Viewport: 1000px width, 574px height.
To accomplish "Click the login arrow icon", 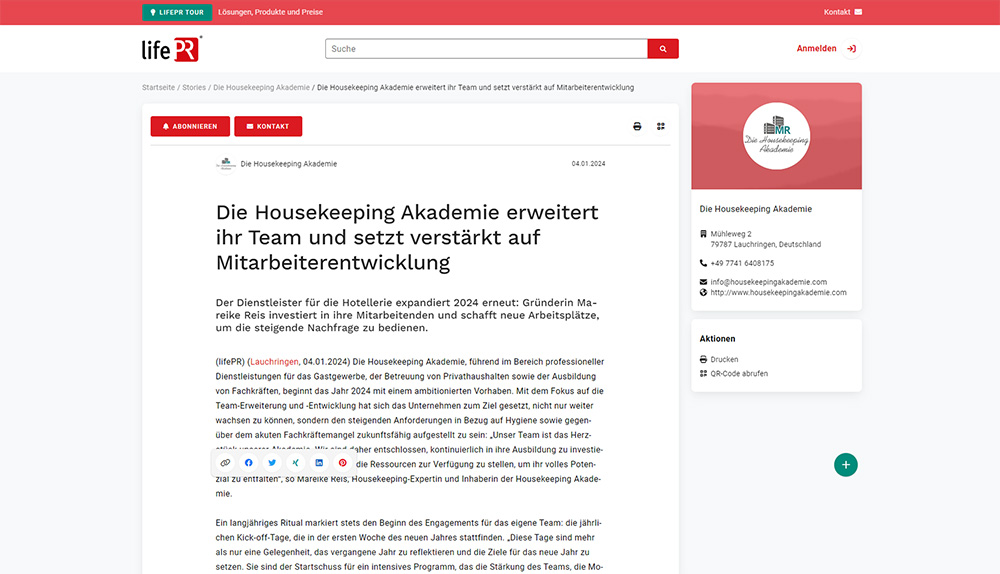I will [x=851, y=48].
